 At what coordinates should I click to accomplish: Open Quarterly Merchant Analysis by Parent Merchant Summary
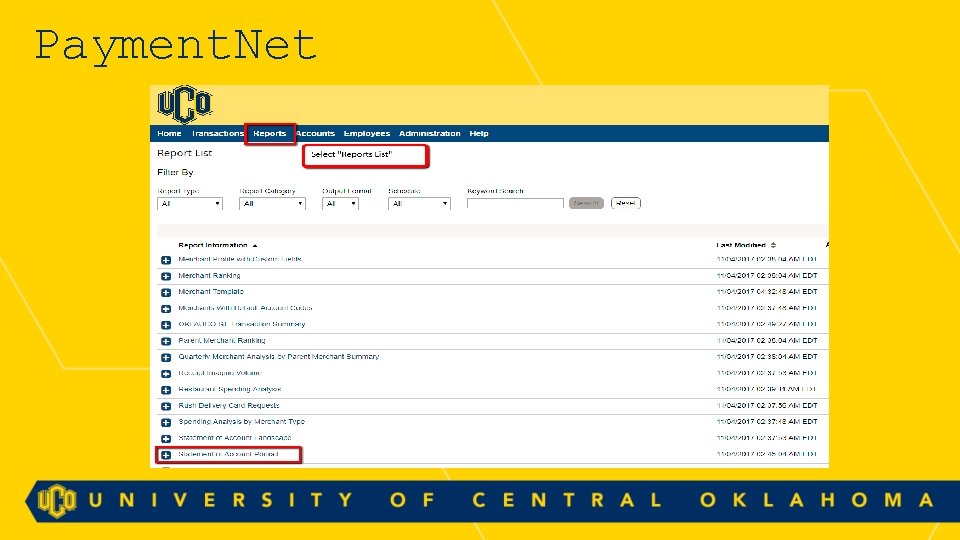pyautogui.click(x=279, y=356)
